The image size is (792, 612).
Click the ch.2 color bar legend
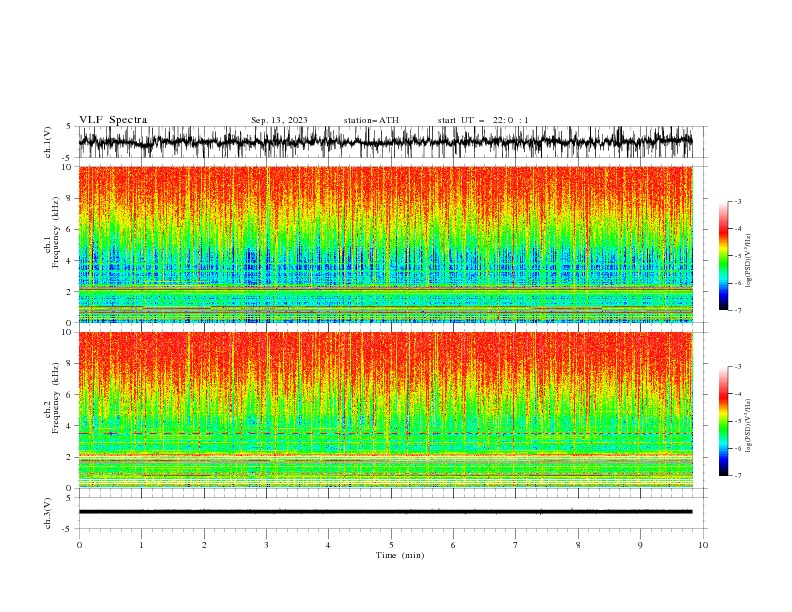point(724,421)
